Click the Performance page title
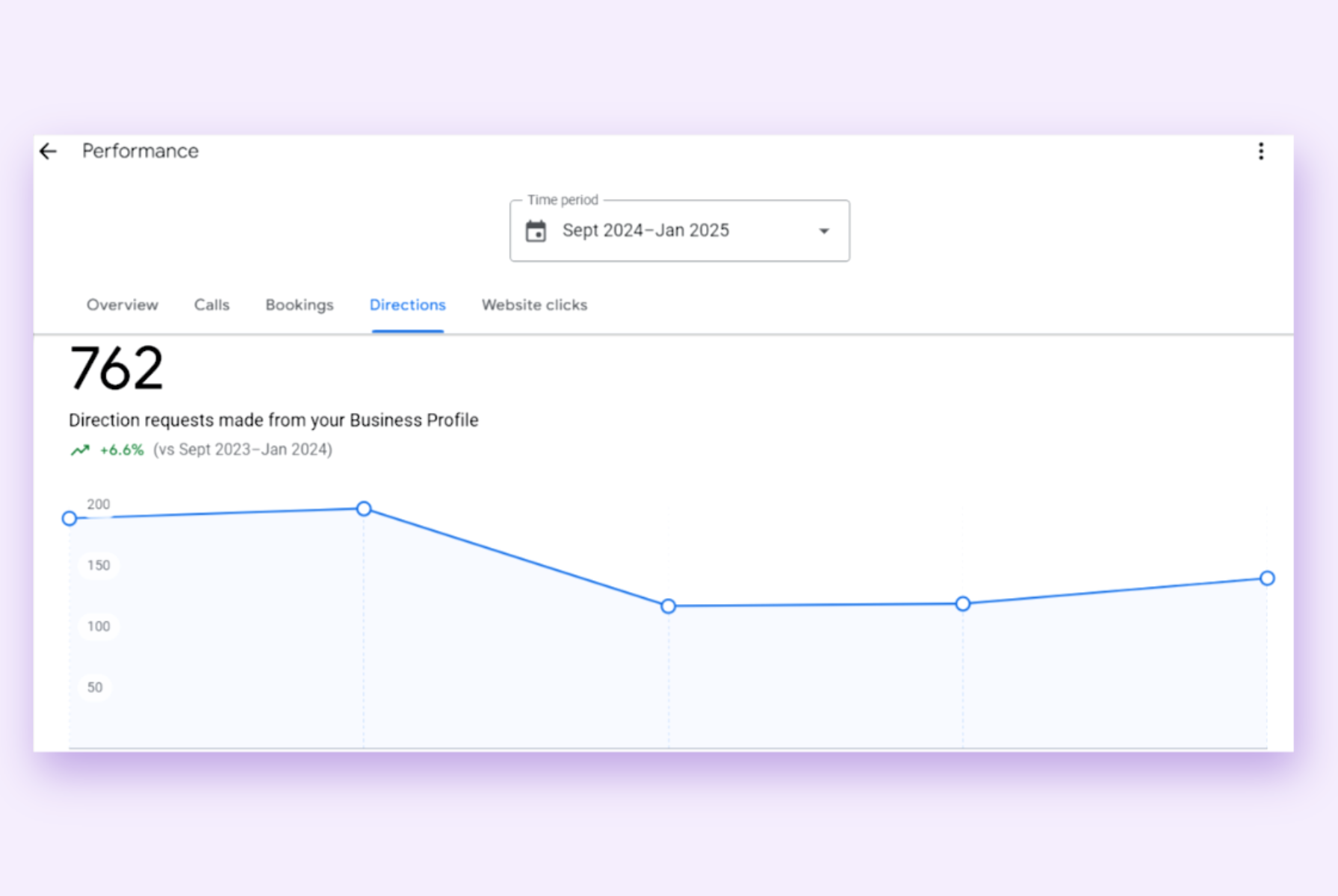The image size is (1338, 896). (x=140, y=151)
